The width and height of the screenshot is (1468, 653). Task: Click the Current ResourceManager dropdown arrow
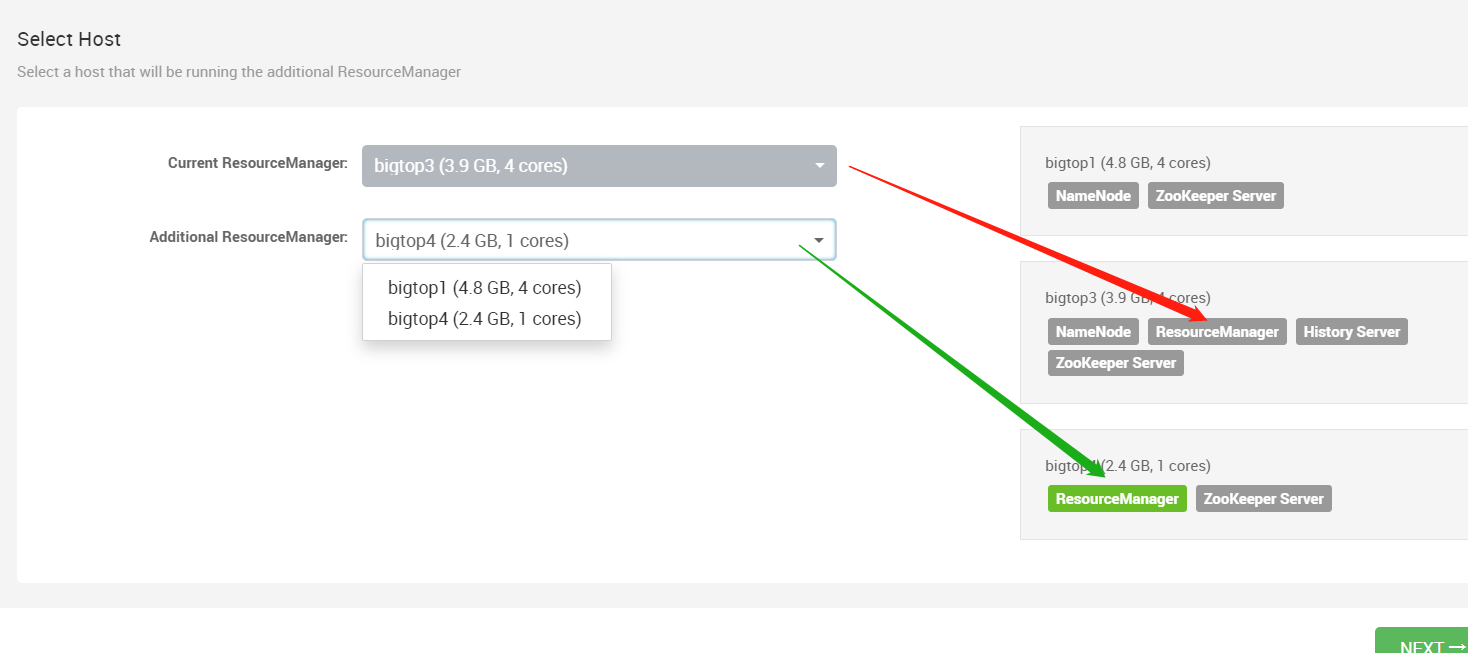point(820,166)
